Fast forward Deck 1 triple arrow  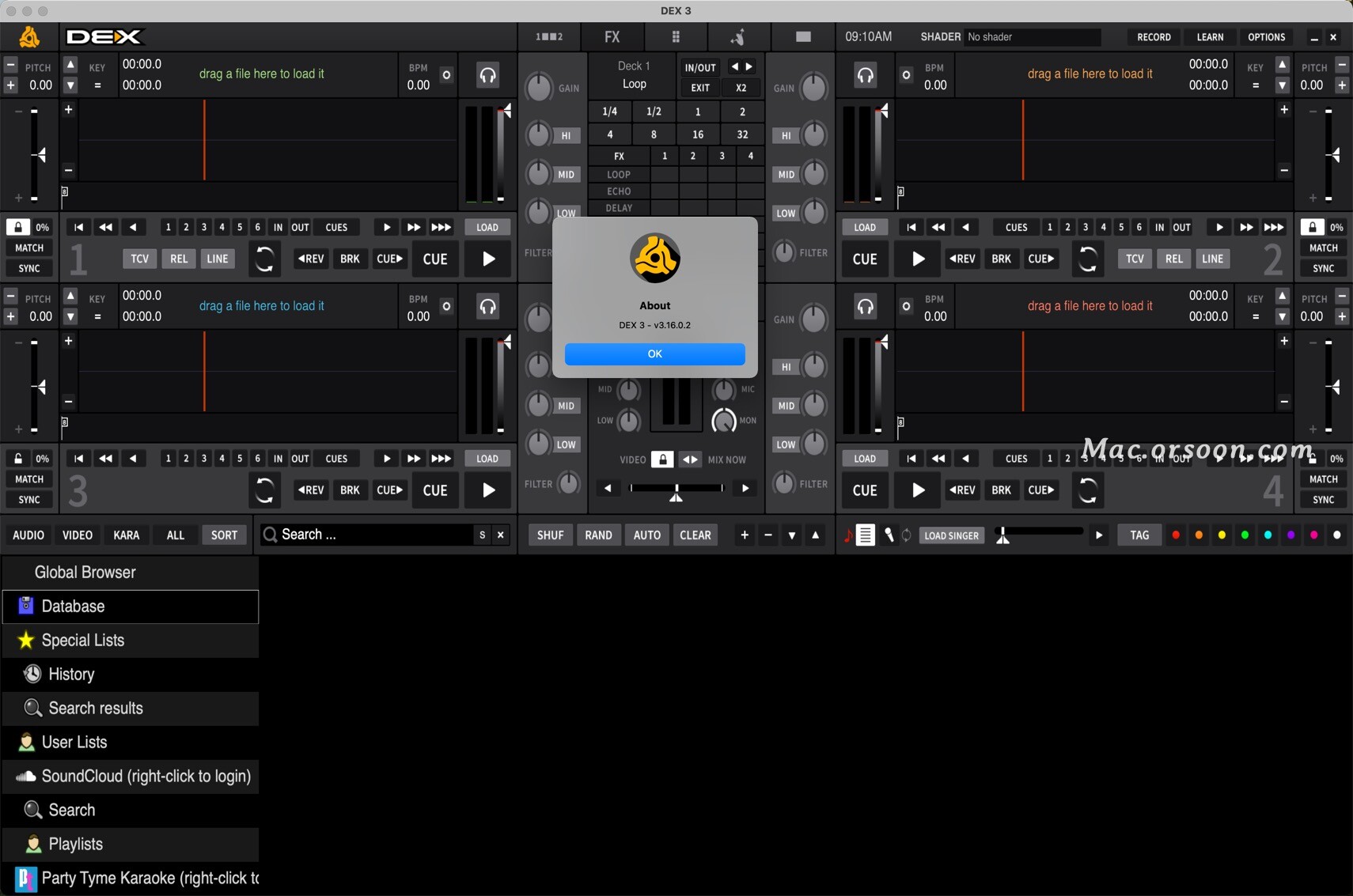pos(442,227)
